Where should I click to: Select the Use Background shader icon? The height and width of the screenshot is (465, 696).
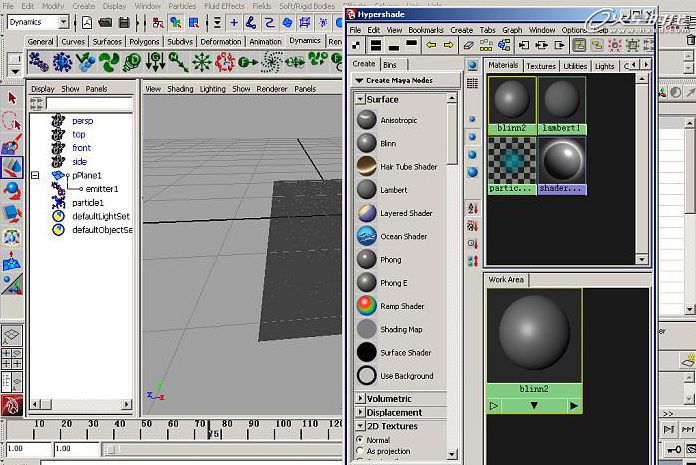367,375
